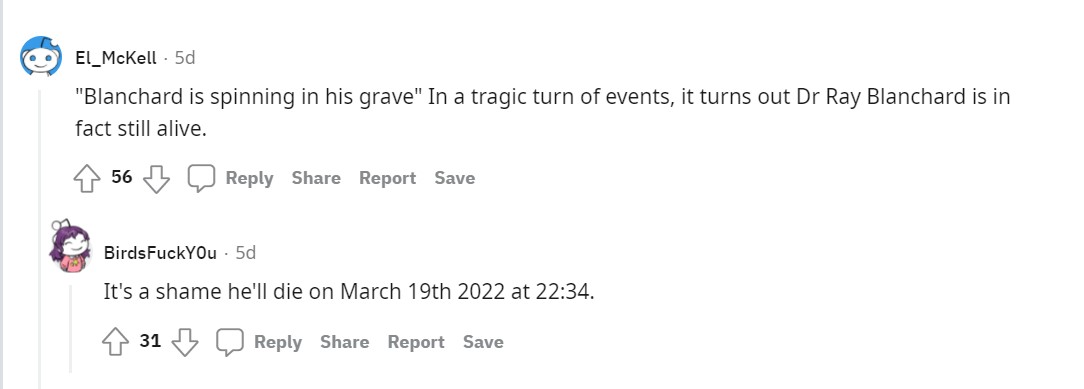Image resolution: width=1084 pixels, height=389 pixels.
Task: Downvote BirdsFuckY0u's reply
Action: [x=185, y=342]
